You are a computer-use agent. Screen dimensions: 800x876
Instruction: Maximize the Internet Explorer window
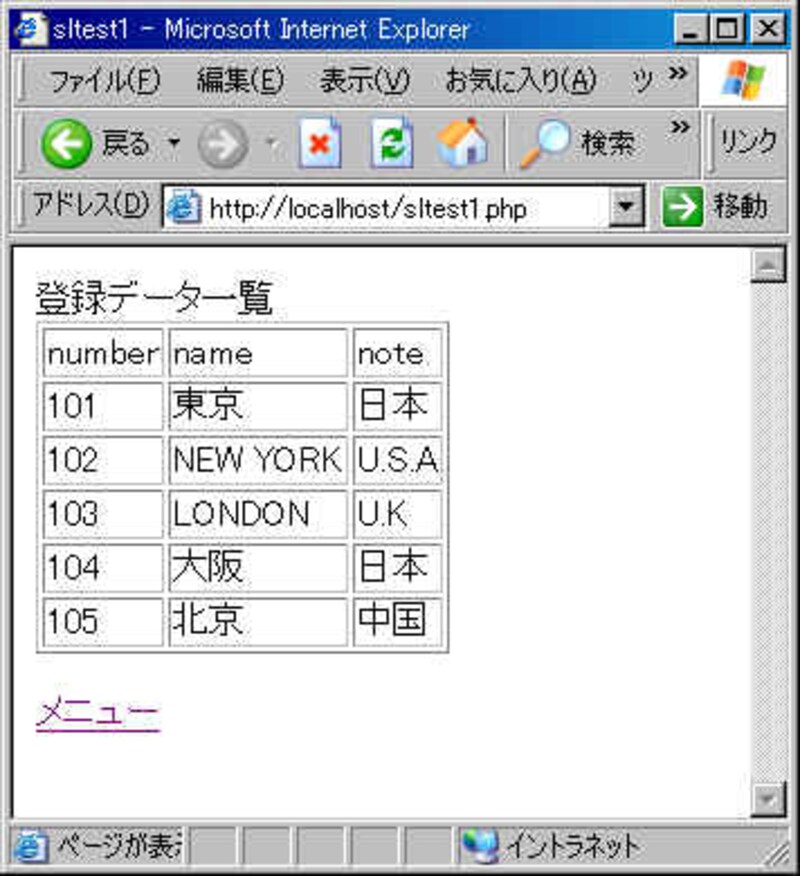click(x=727, y=28)
